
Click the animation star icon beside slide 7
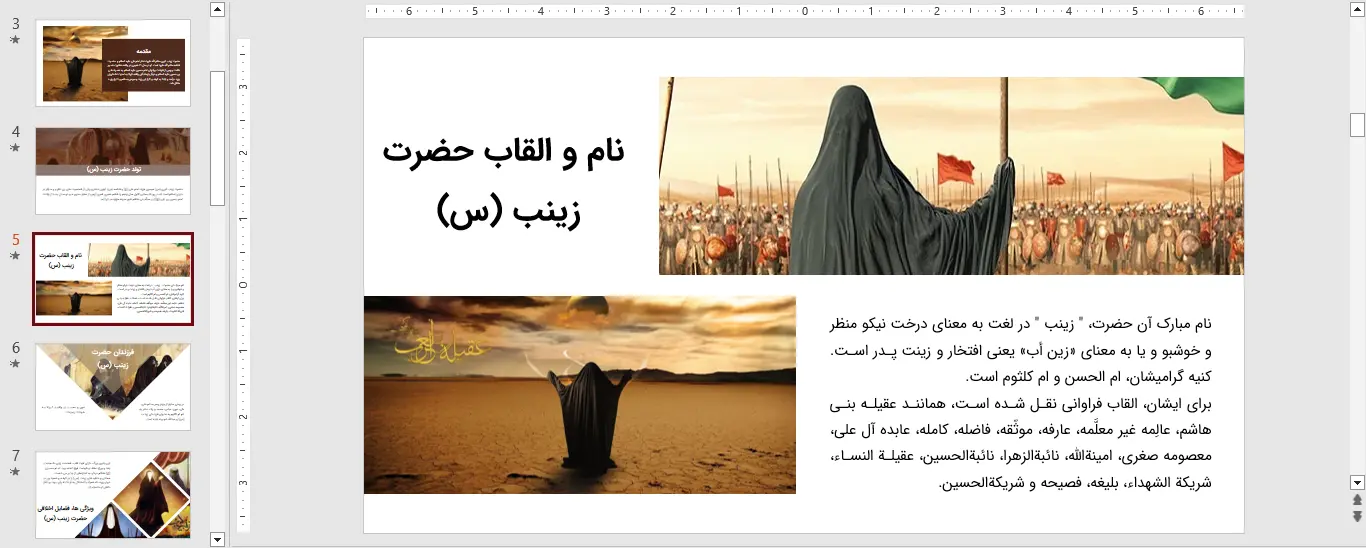[15, 472]
